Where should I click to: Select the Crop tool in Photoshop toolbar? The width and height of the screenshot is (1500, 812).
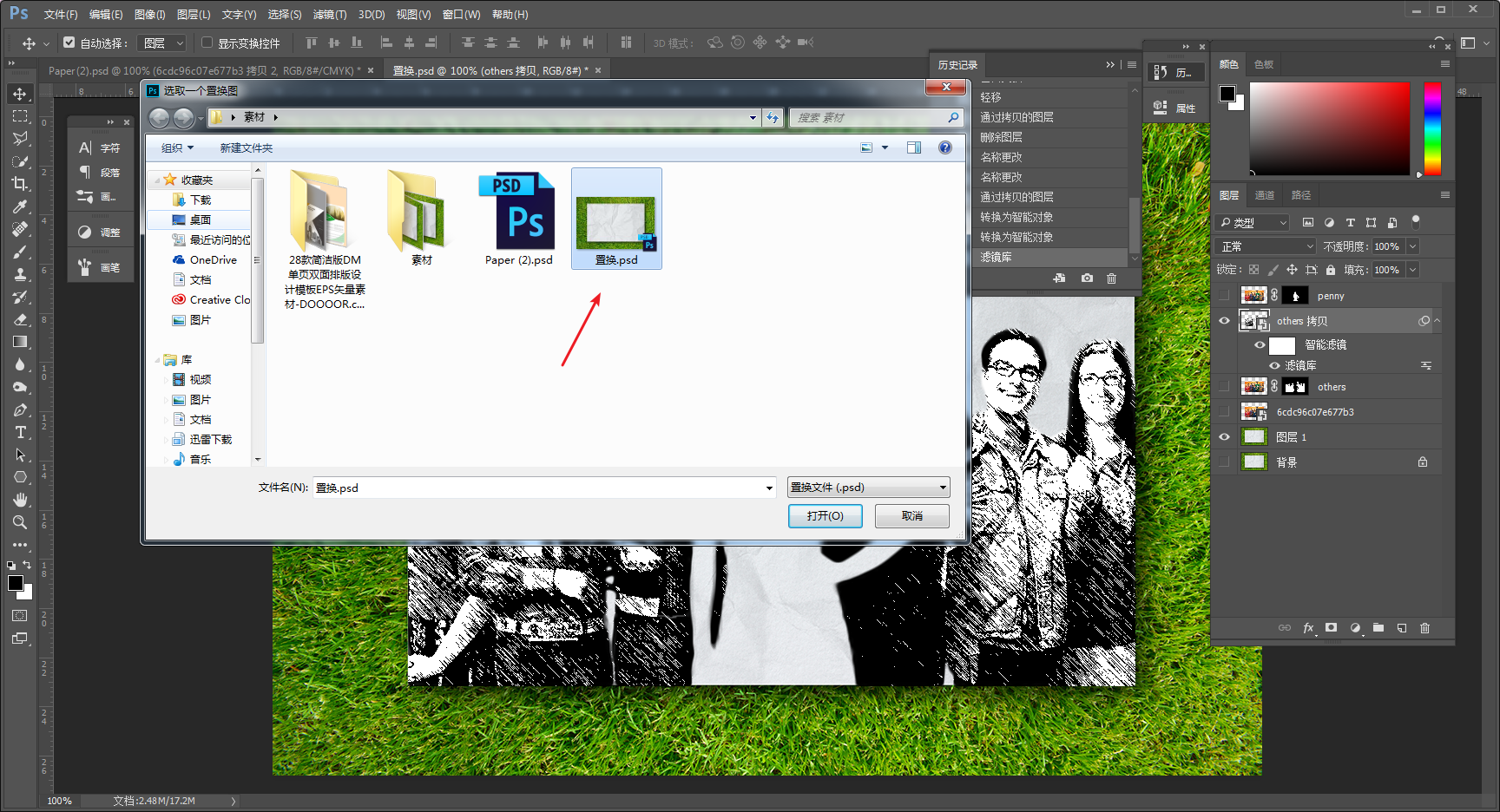20,184
